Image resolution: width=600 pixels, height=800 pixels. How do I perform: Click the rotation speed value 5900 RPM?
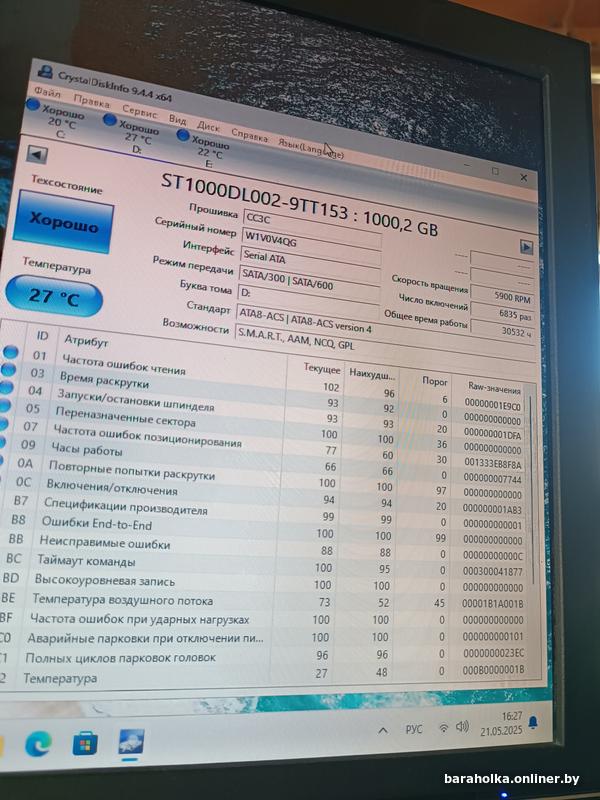point(502,295)
